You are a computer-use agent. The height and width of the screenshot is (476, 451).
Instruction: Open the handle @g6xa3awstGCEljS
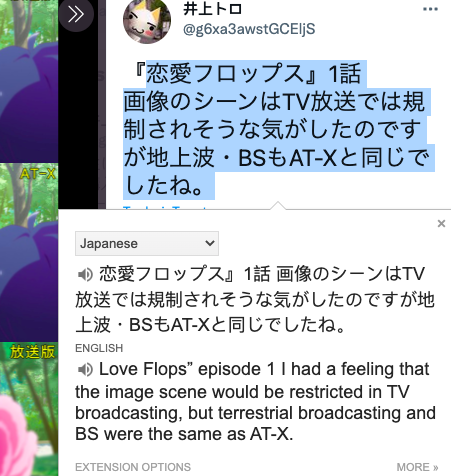coord(249,29)
